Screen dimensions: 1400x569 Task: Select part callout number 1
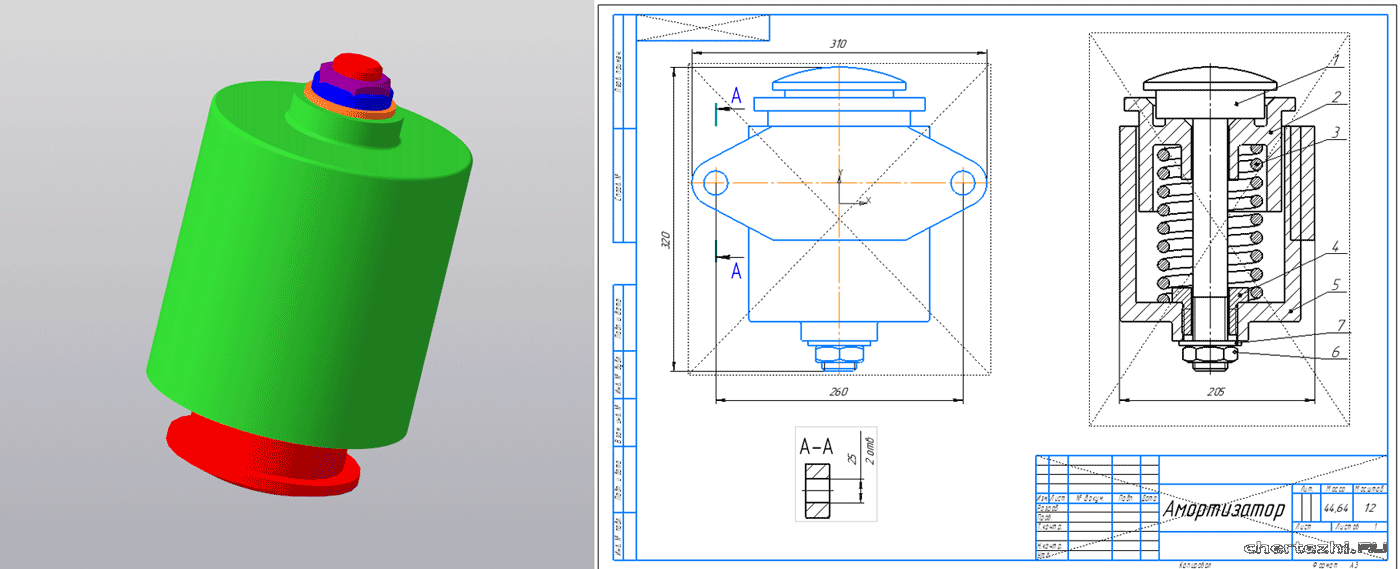[1334, 60]
